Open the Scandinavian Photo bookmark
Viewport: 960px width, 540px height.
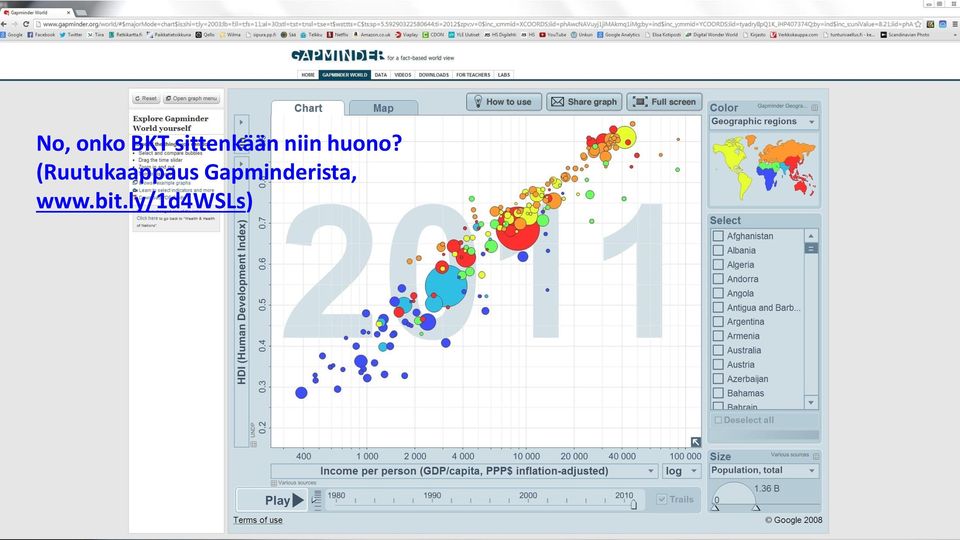[906, 35]
